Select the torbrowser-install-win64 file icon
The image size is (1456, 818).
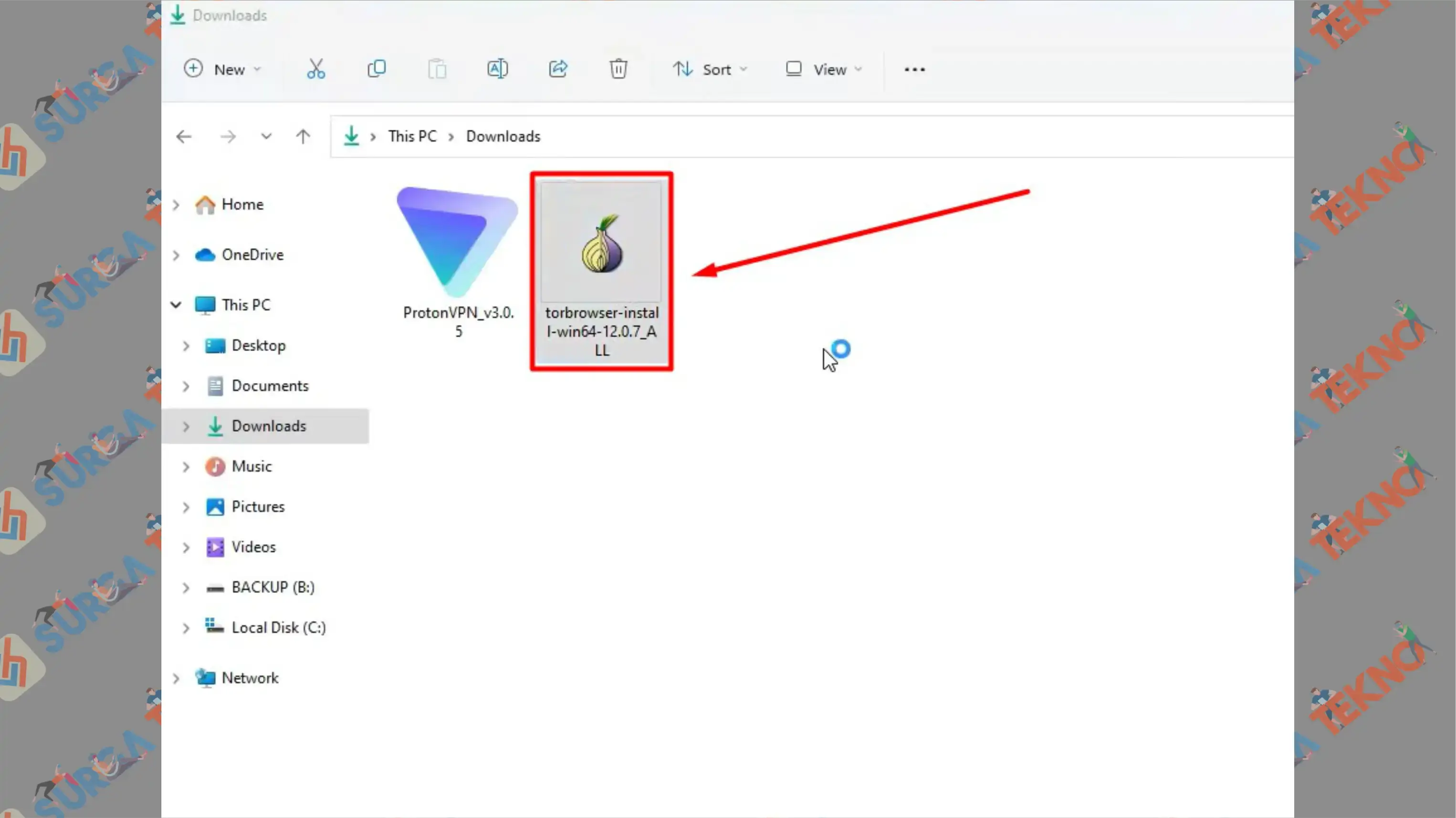point(601,242)
